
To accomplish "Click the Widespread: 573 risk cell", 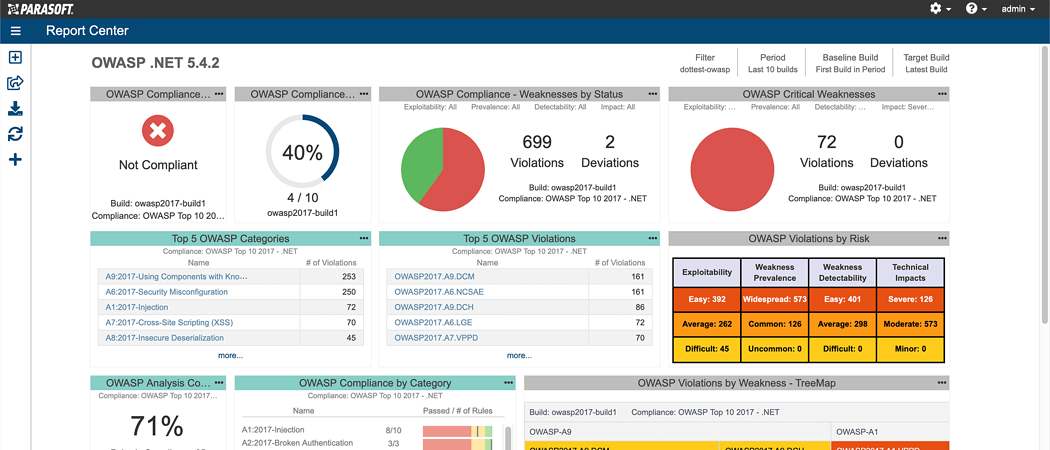I will [775, 300].
